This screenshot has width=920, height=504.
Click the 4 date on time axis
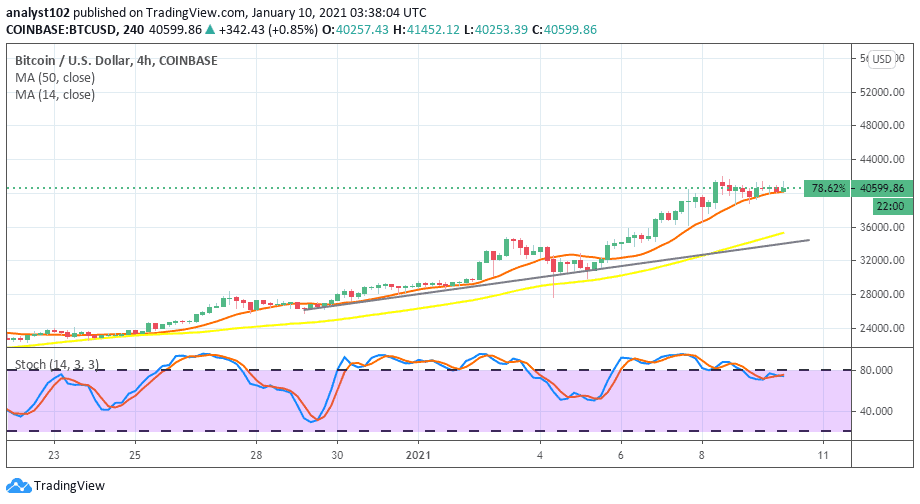tap(540, 455)
